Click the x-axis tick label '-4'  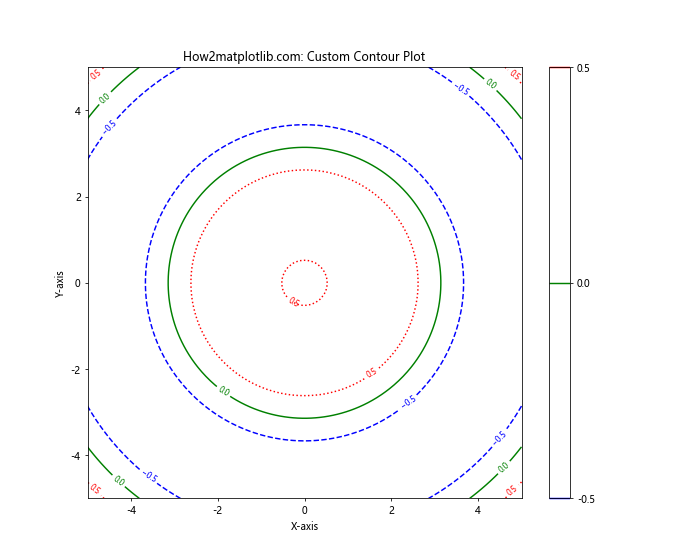[x=130, y=509]
